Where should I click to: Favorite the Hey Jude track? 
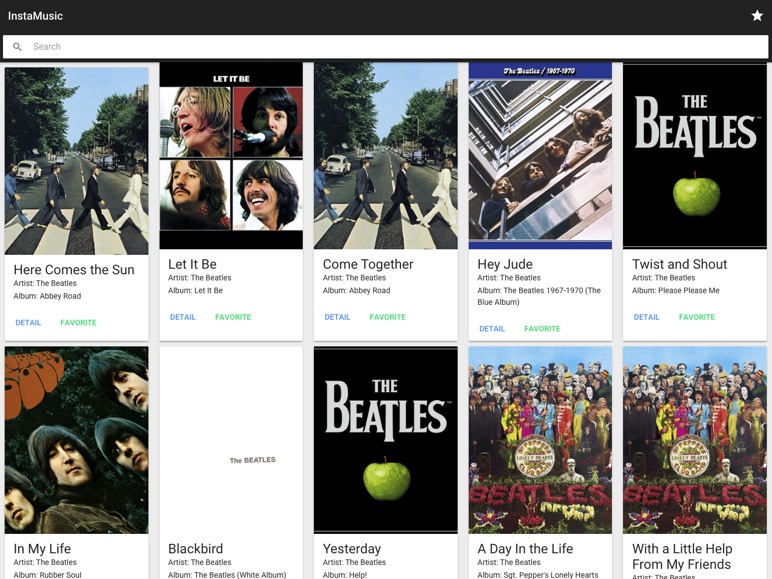coord(542,329)
